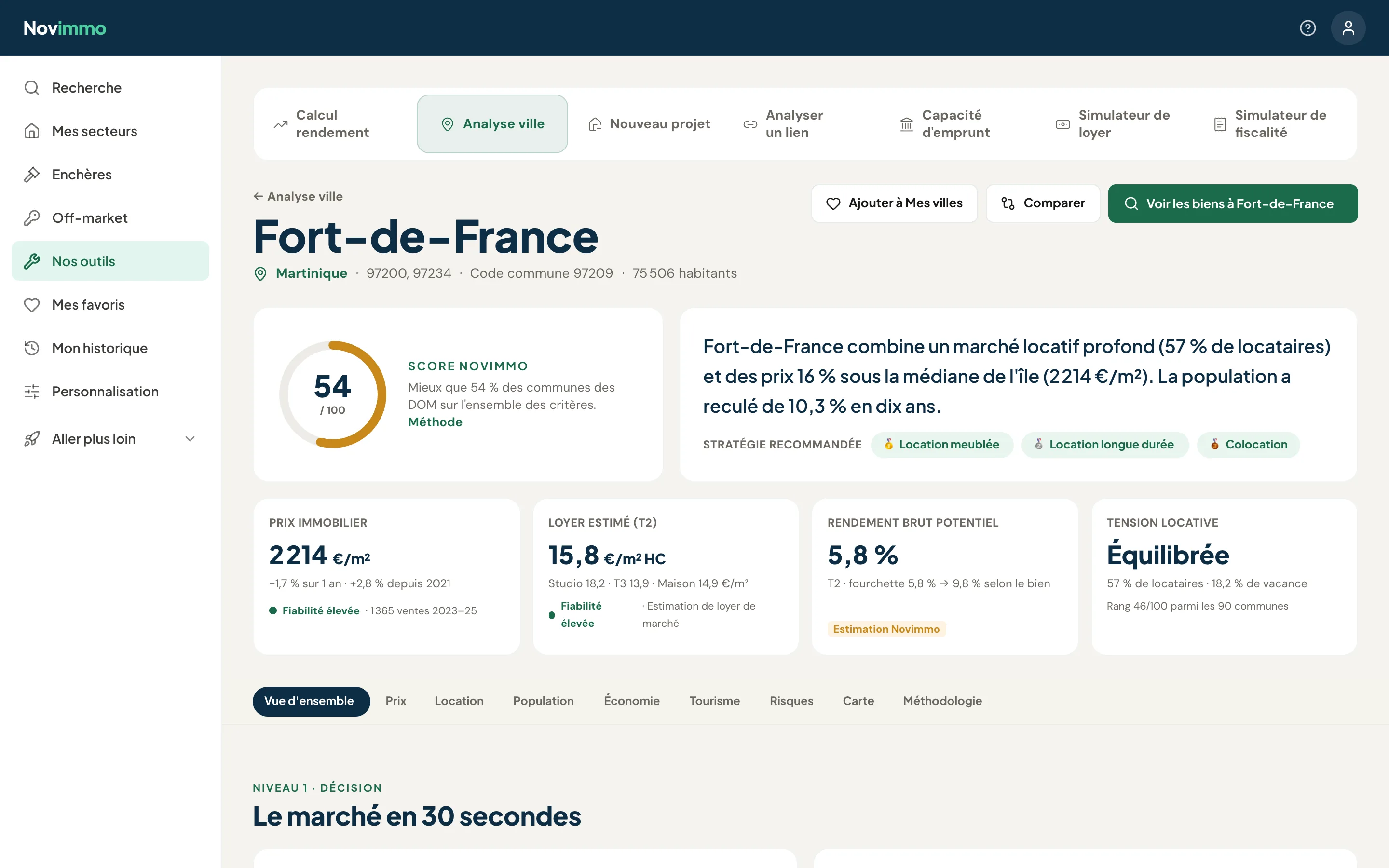This screenshot has height=868, width=1389.
Task: Open the Nouveau projet tool tab
Action: click(649, 124)
